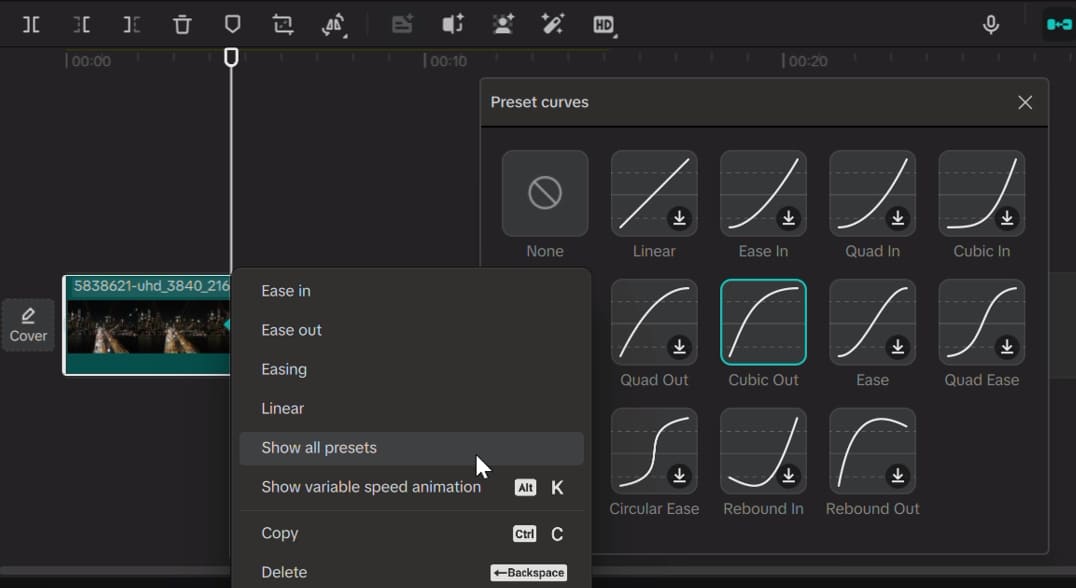Click Show variable speed animation
The image size is (1076, 588).
pyautogui.click(x=412, y=487)
